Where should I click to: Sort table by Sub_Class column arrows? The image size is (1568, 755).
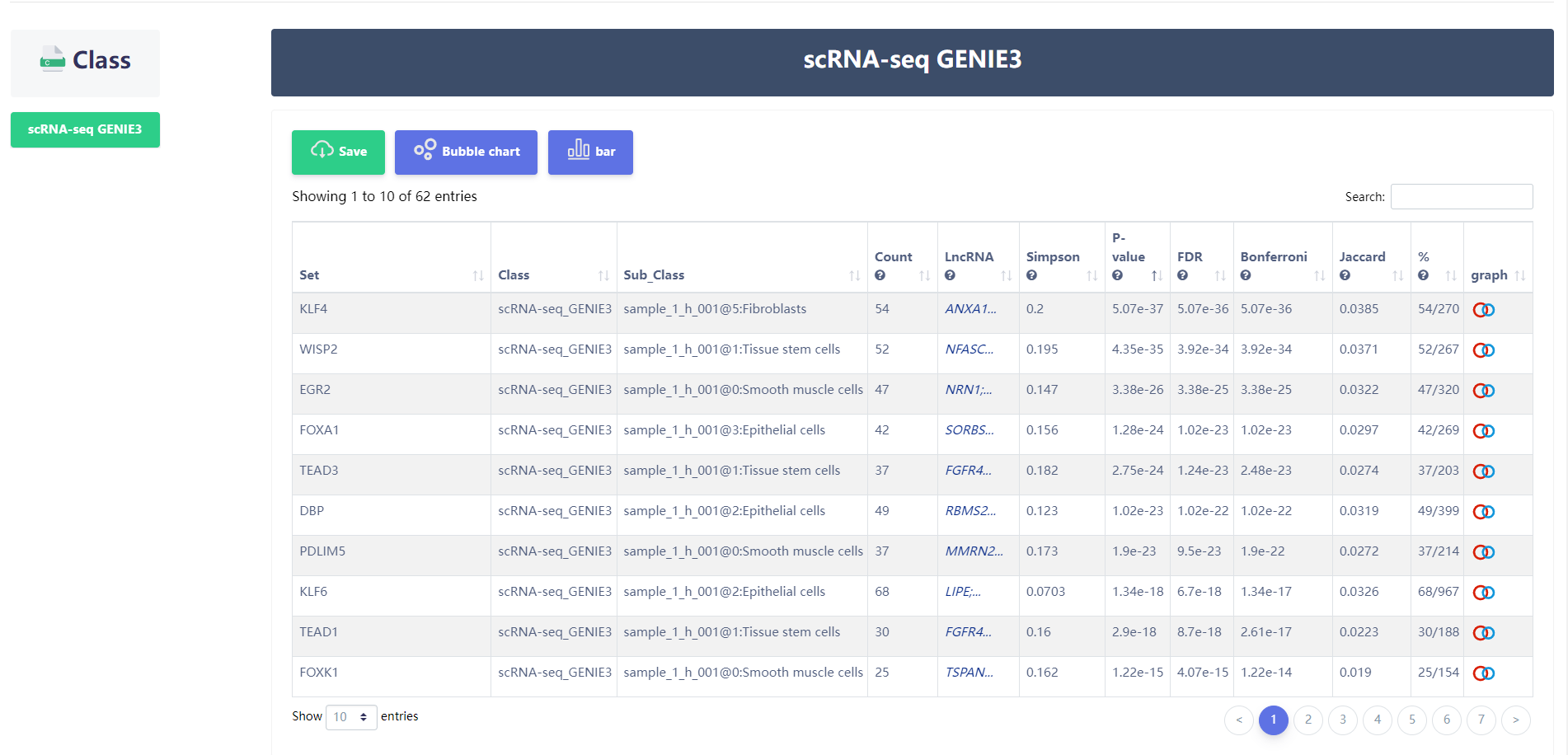coord(854,275)
